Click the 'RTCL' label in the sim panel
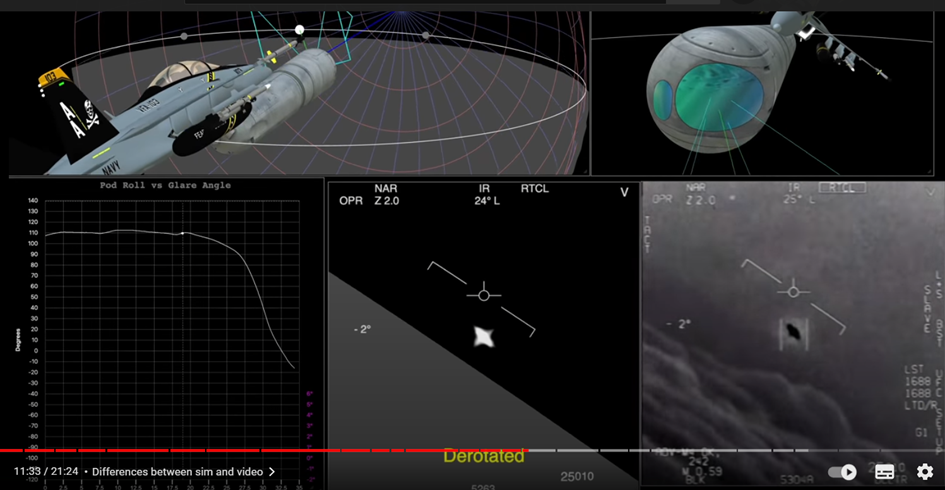Screen dimensions: 945x490 click(x=535, y=189)
